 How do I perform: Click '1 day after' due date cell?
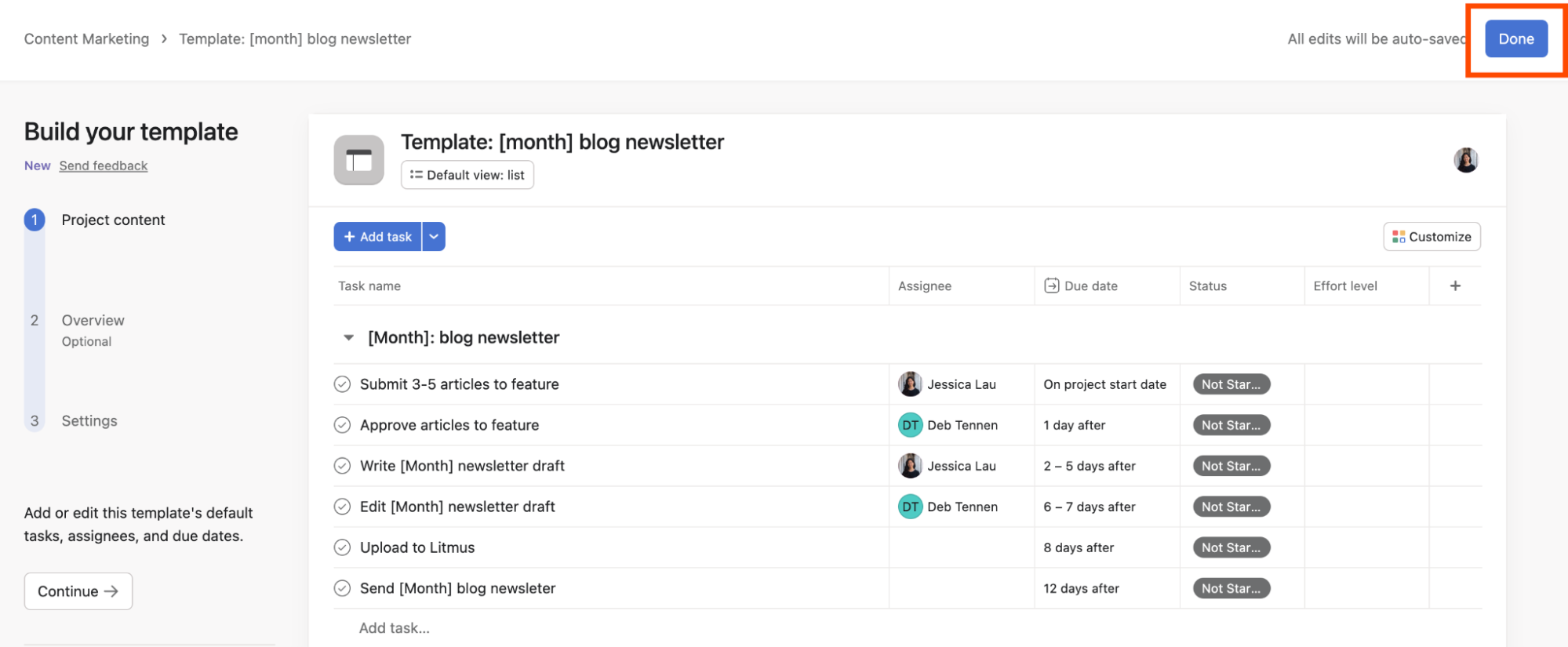pyautogui.click(x=1107, y=425)
